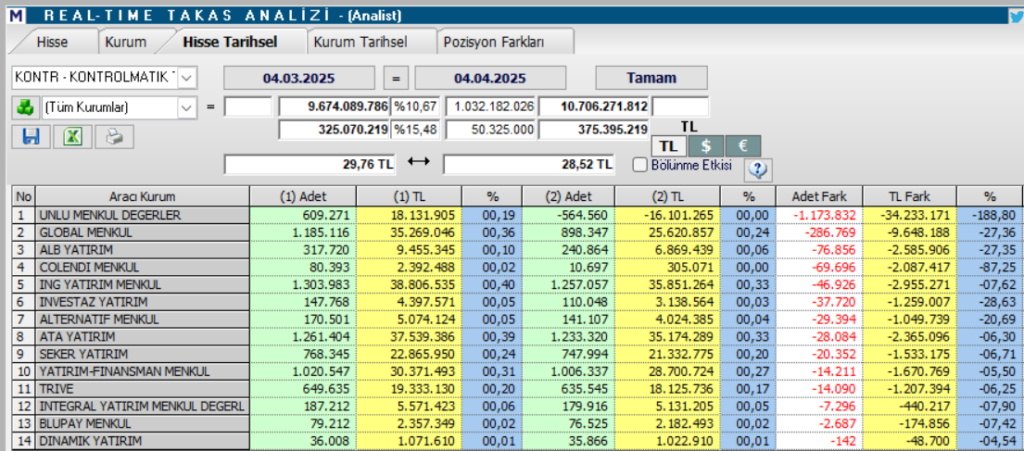Click the 29,76 TL price field
The height and width of the screenshot is (451, 1024).
click(310, 164)
